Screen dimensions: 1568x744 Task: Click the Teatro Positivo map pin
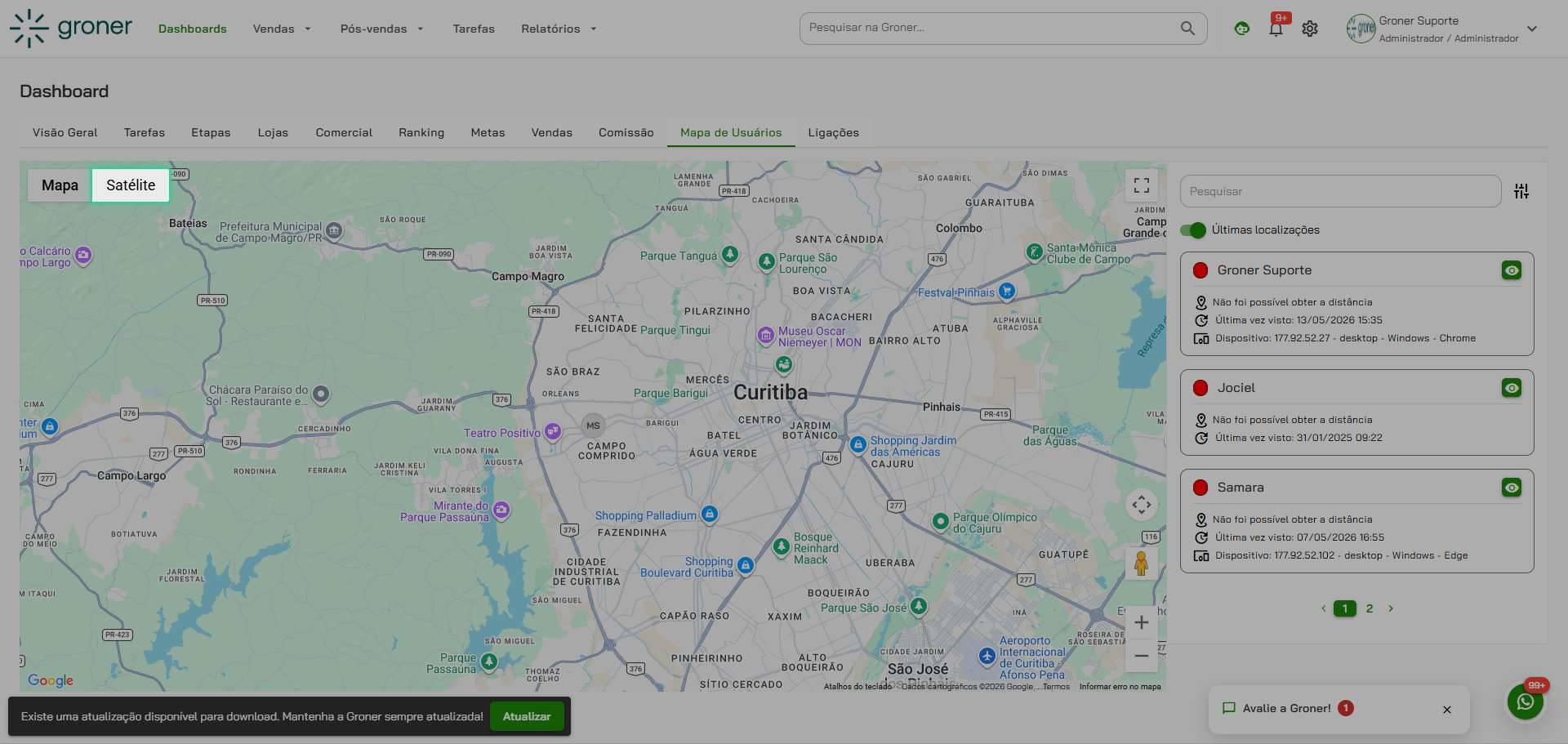coord(553,431)
